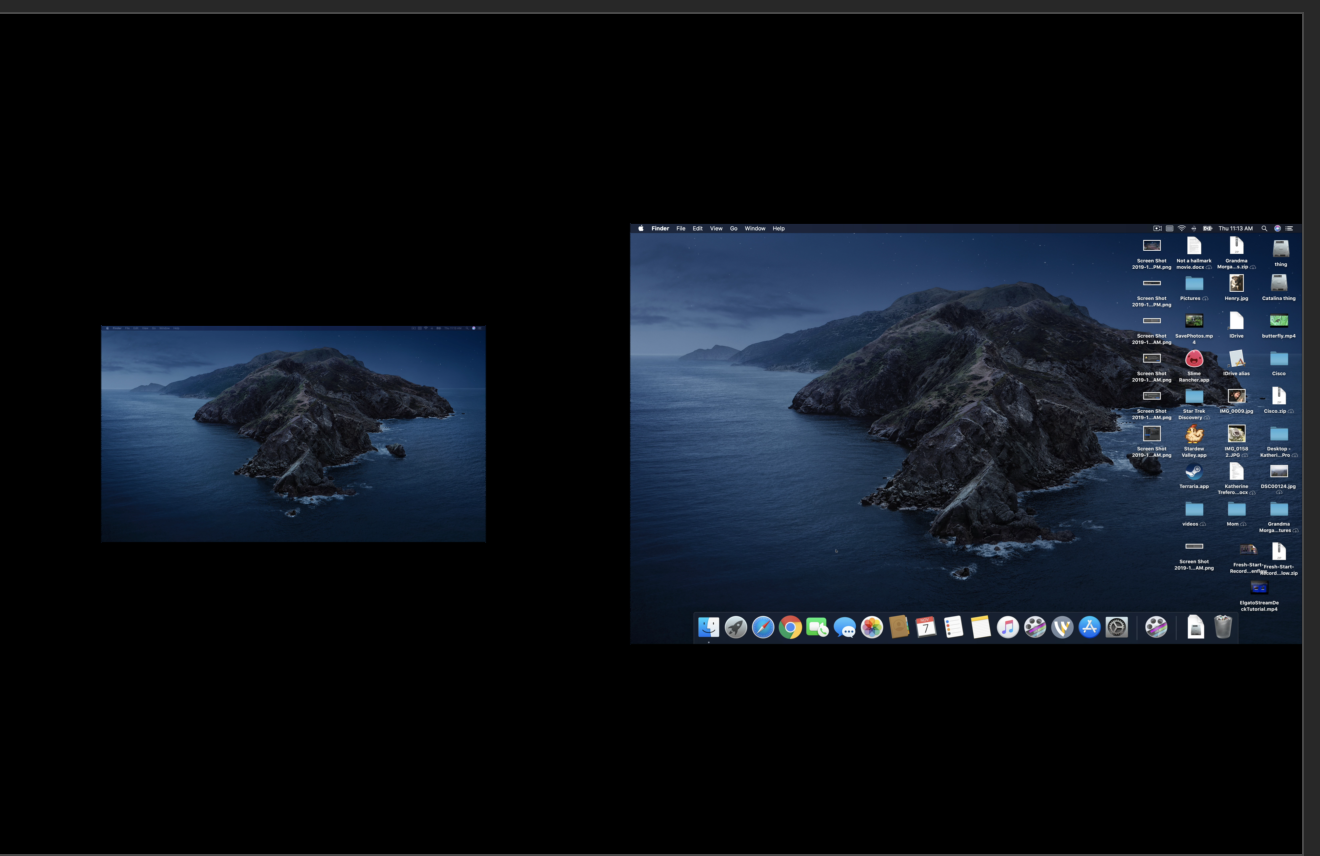The width and height of the screenshot is (1320, 856).
Task: Select the Mom folder on desktop
Action: (1236, 509)
